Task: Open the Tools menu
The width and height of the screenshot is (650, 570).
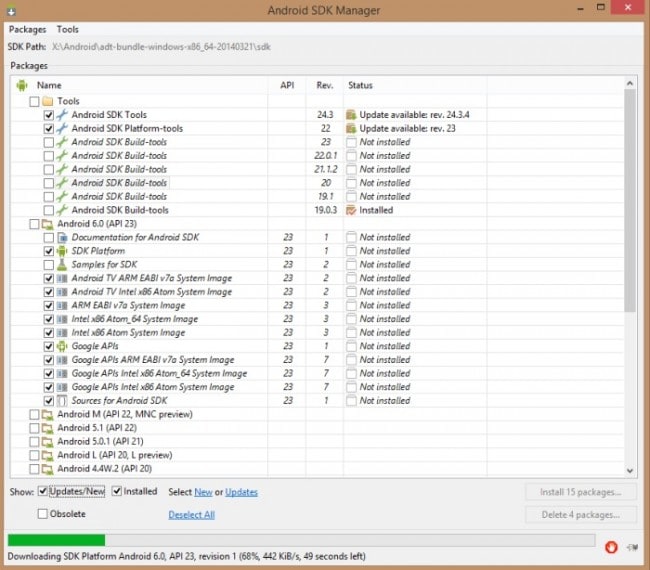Action: (x=68, y=29)
